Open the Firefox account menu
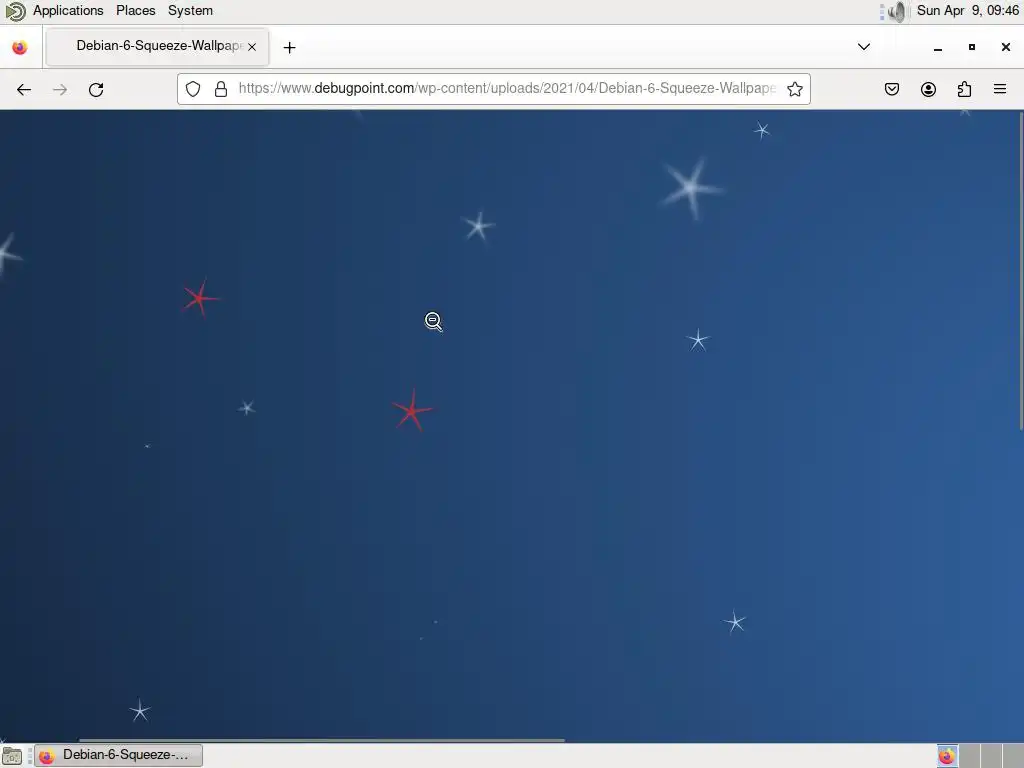 tap(928, 89)
